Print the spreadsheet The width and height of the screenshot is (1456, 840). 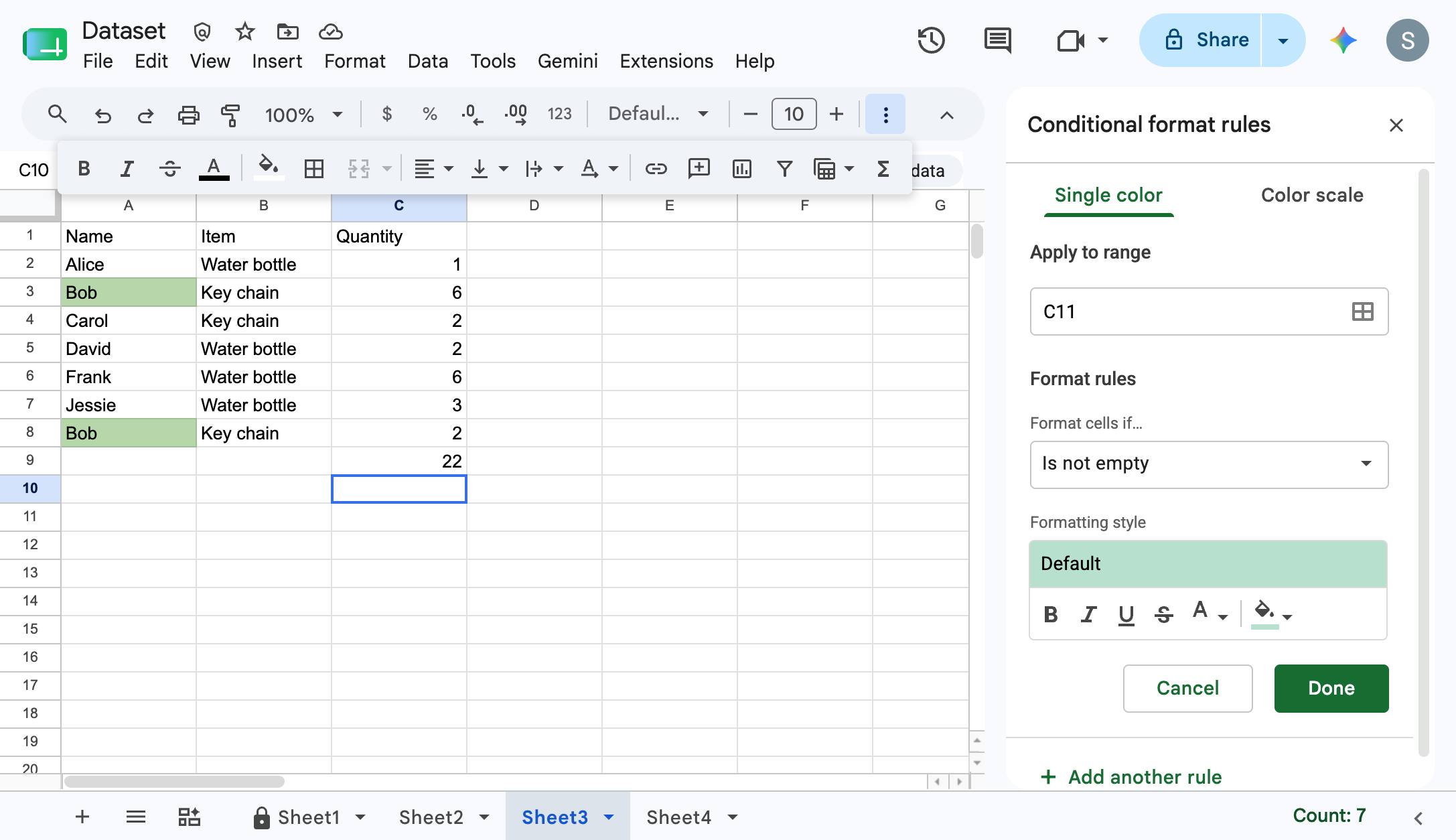coord(188,115)
